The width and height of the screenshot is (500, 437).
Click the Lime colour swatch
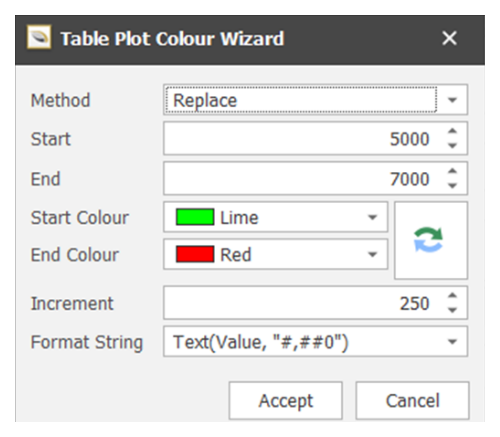tap(195, 217)
